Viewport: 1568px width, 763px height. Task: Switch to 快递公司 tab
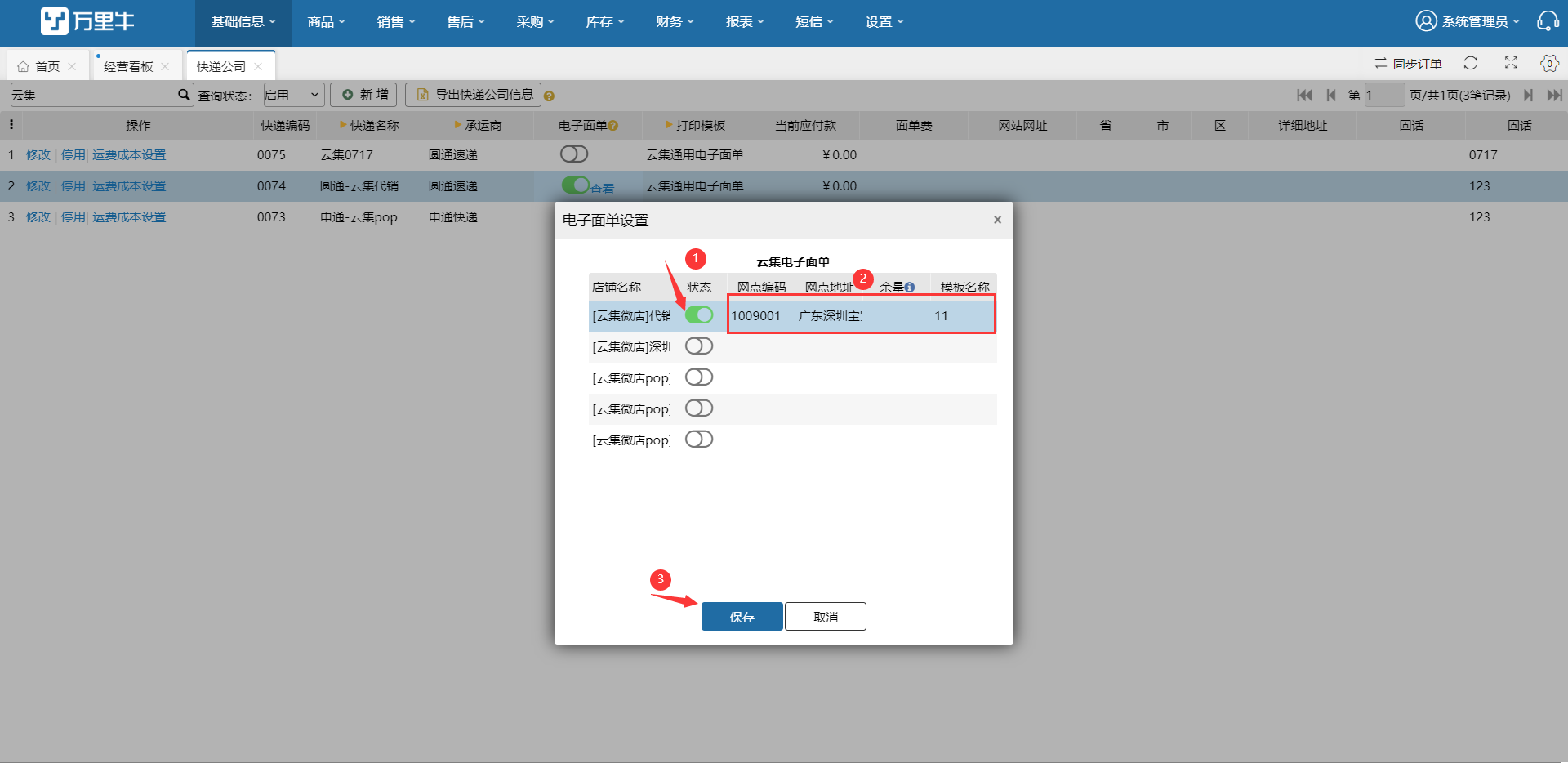point(221,67)
